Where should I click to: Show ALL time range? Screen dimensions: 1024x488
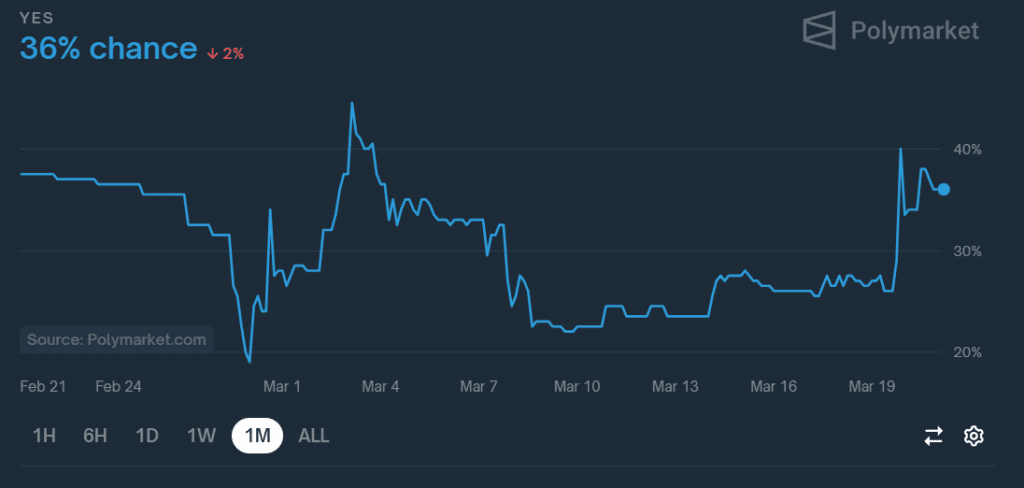pyautogui.click(x=313, y=436)
